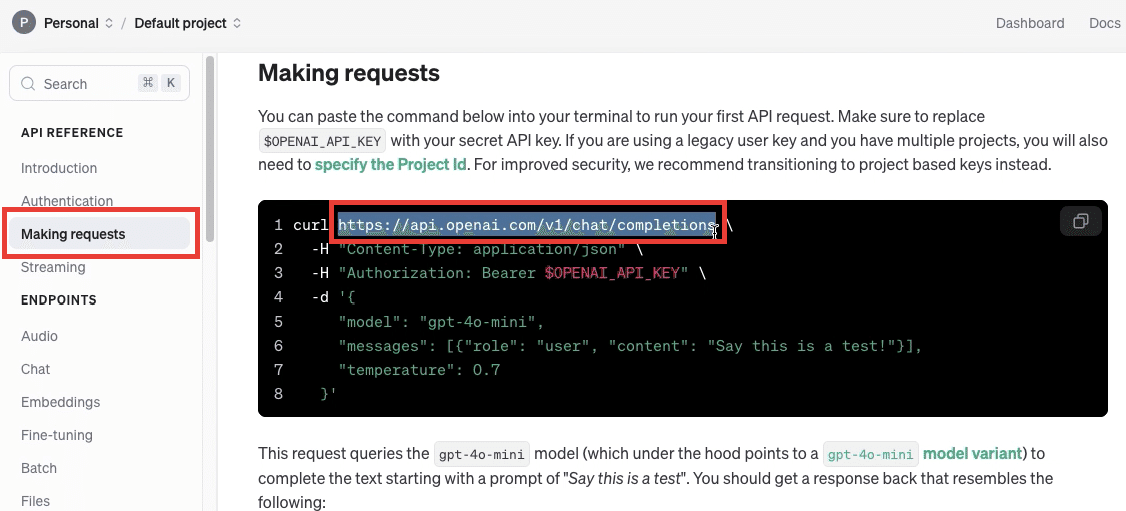Go to the Introduction section
This screenshot has width=1126, height=511.
coord(59,169)
